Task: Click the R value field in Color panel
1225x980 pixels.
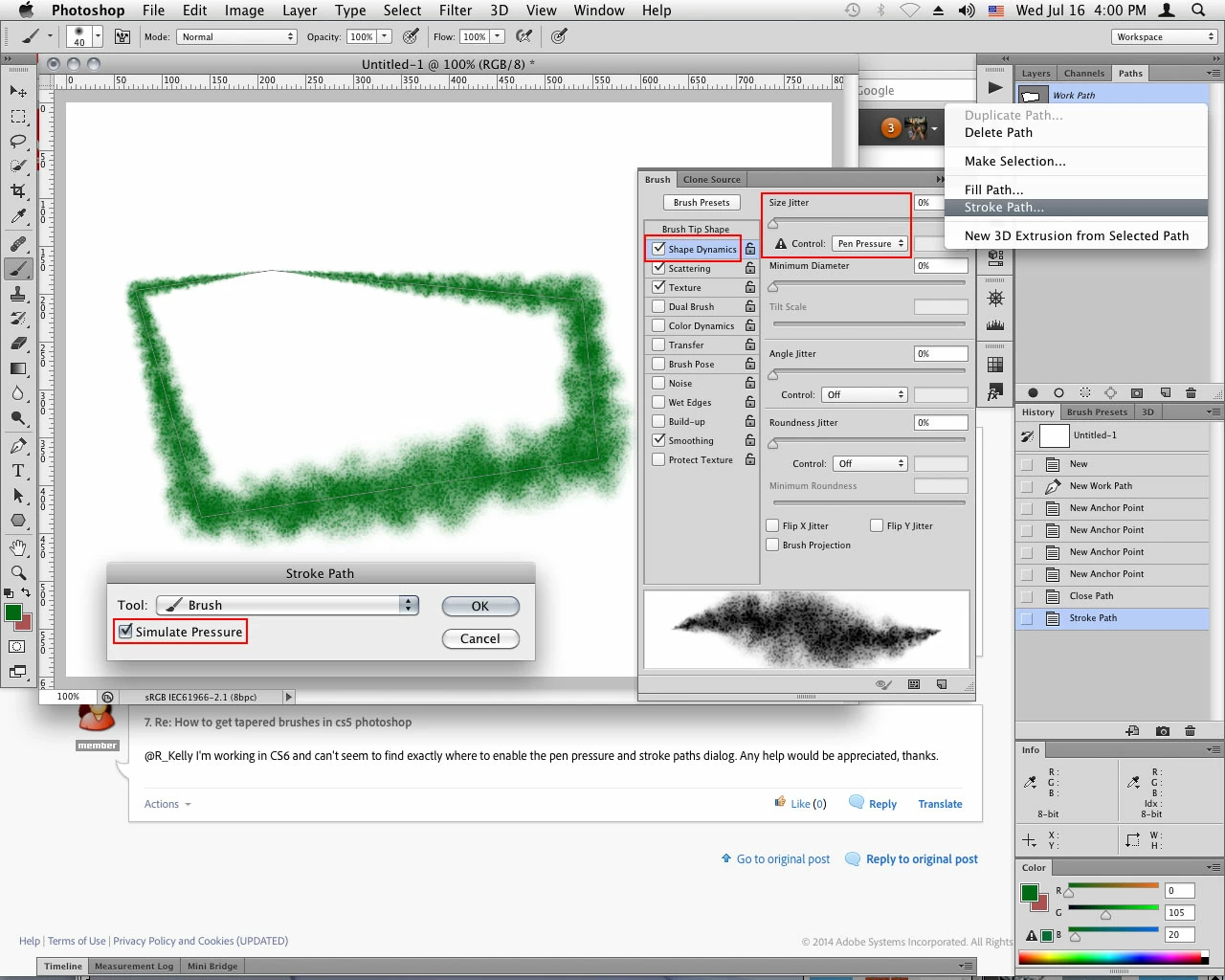Action: tap(1179, 890)
